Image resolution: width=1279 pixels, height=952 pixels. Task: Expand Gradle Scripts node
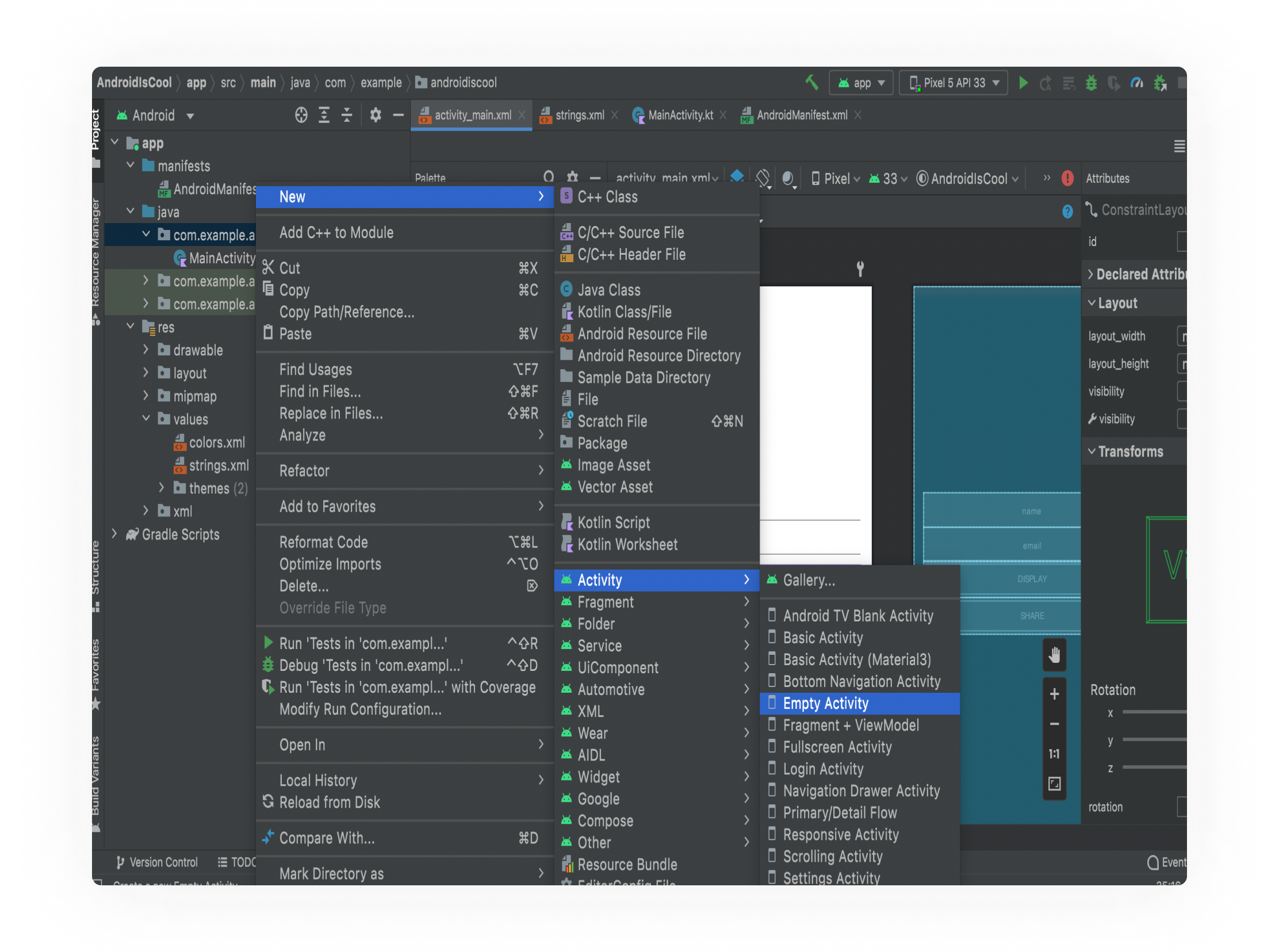pos(114,533)
